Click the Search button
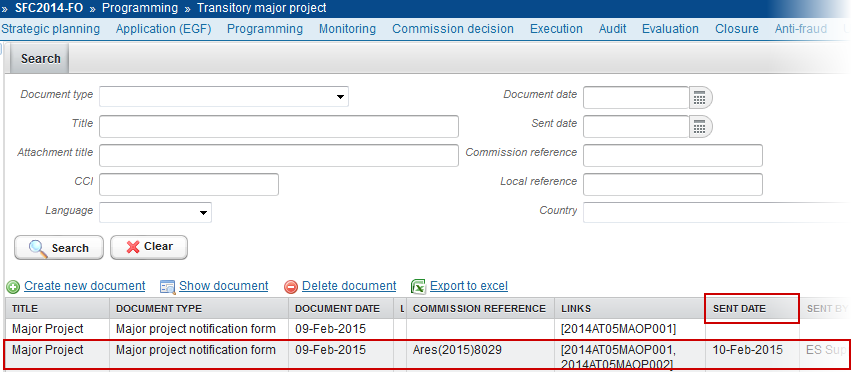Image resolution: width=852 pixels, height=372 pixels. click(x=59, y=248)
